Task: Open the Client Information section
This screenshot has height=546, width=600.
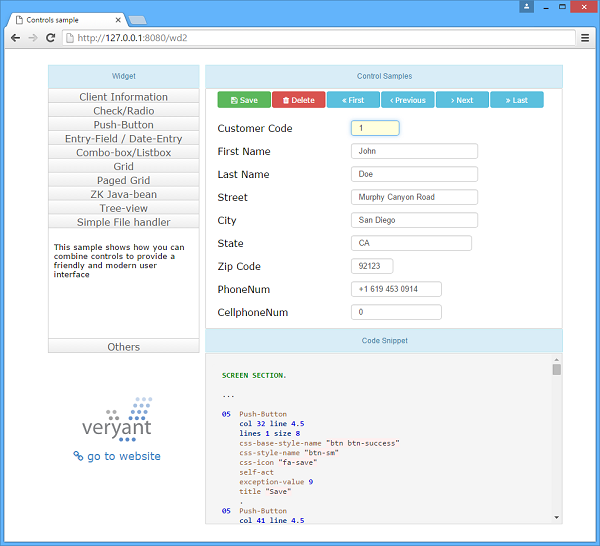Action: (124, 97)
